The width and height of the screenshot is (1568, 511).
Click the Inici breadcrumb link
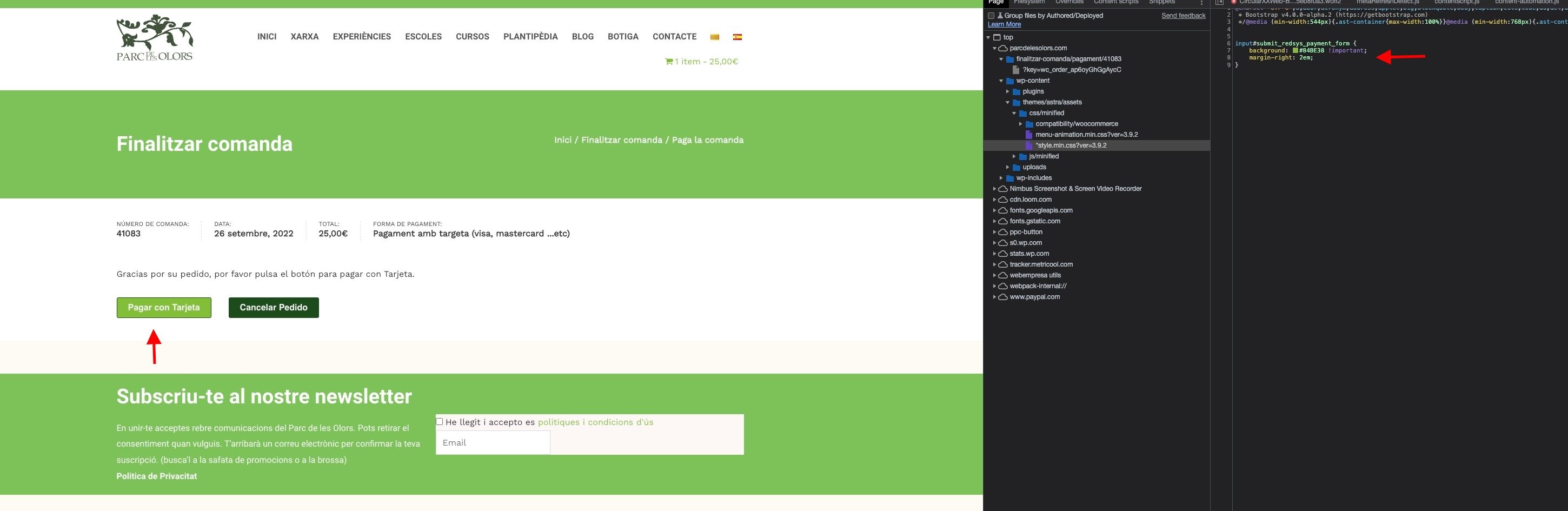point(563,140)
